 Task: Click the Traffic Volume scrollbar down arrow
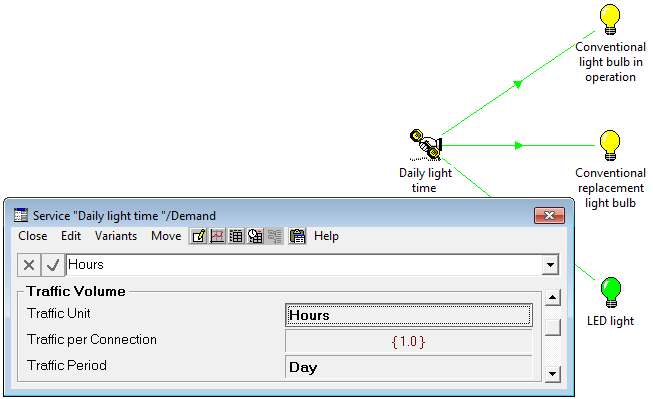click(553, 374)
